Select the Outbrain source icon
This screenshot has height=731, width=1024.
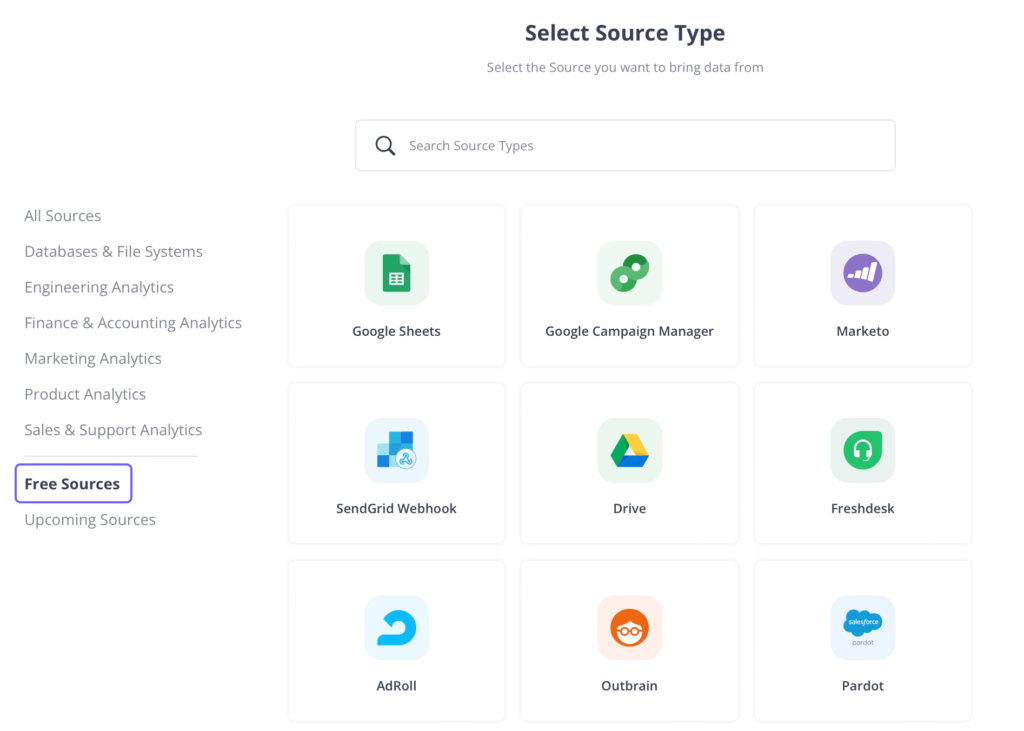coord(629,627)
